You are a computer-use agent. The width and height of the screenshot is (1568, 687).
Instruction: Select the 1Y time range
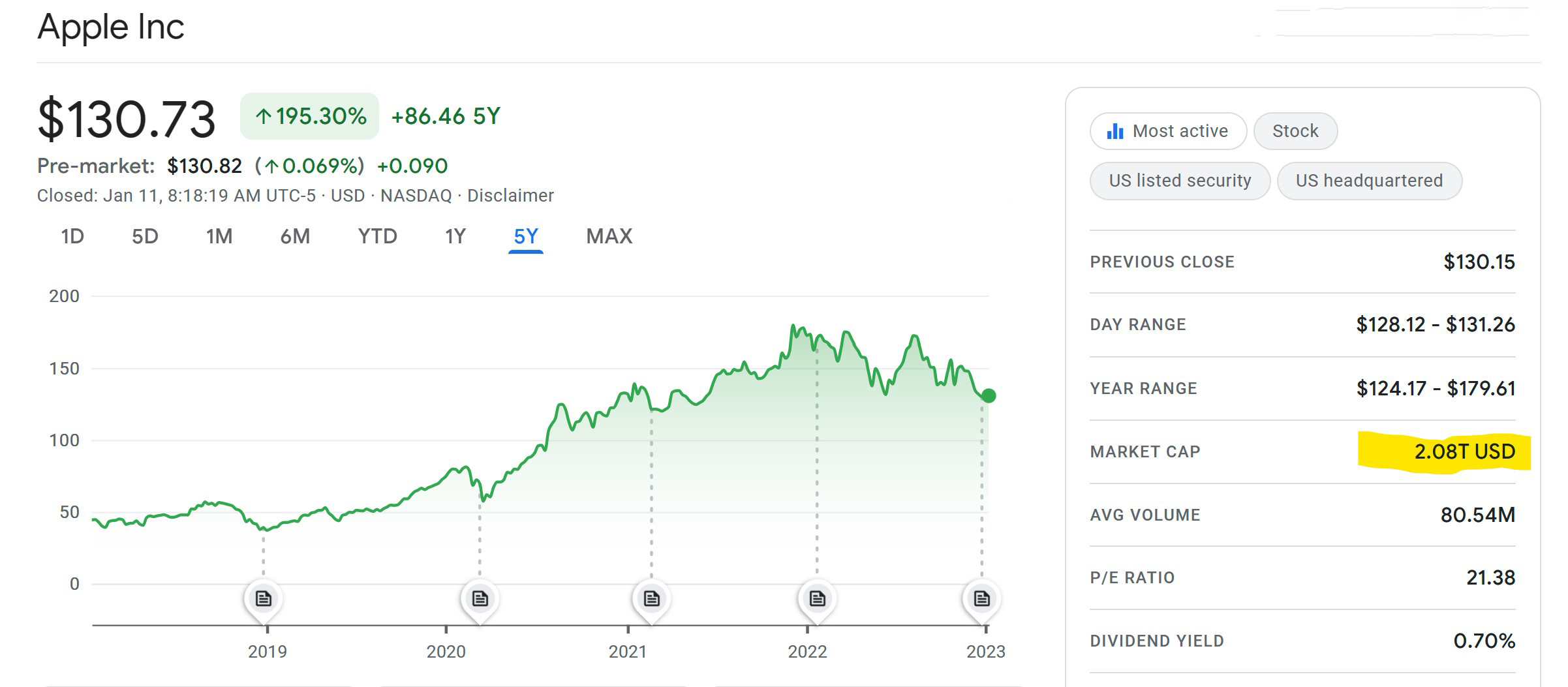point(455,236)
